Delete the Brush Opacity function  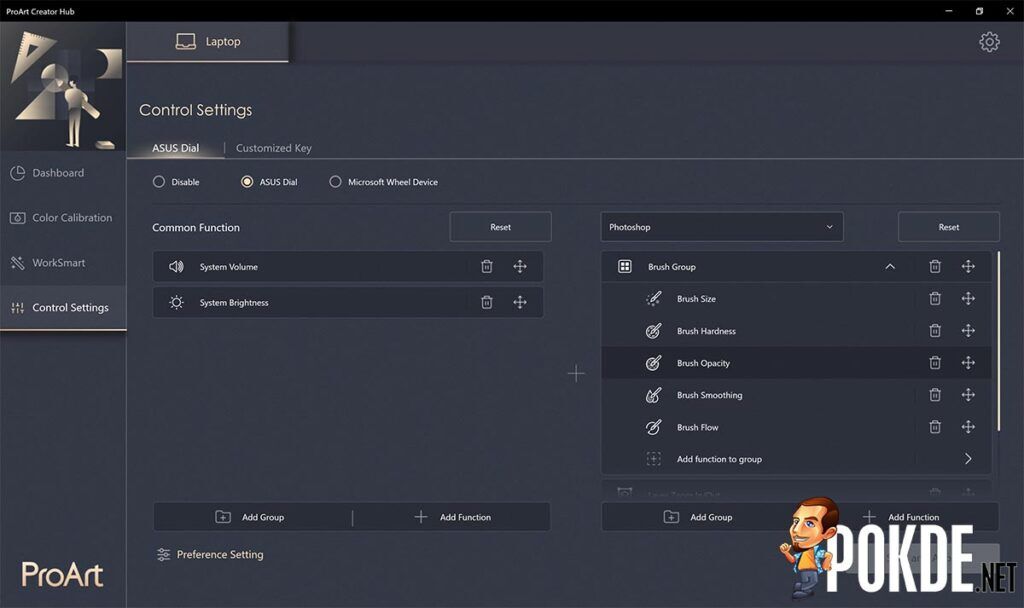click(935, 362)
